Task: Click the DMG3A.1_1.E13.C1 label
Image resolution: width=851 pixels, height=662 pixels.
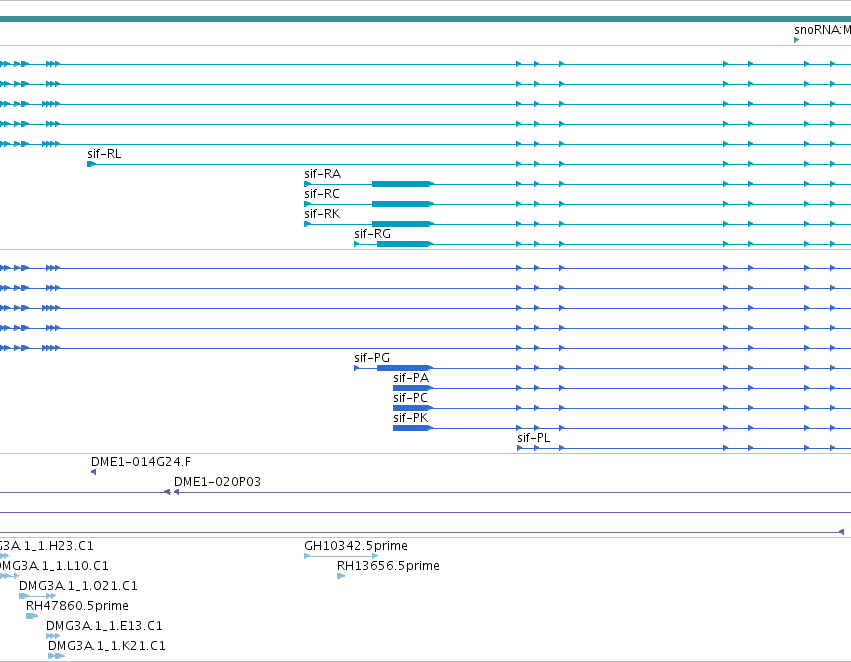Action: 104,626
